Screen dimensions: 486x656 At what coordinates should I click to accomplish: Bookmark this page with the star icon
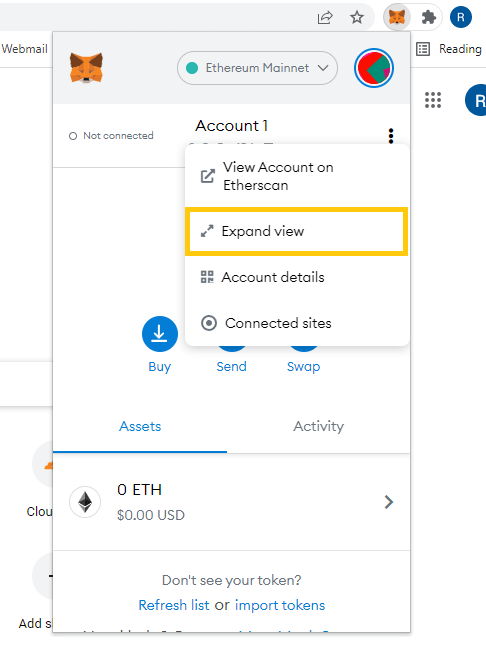click(x=357, y=18)
